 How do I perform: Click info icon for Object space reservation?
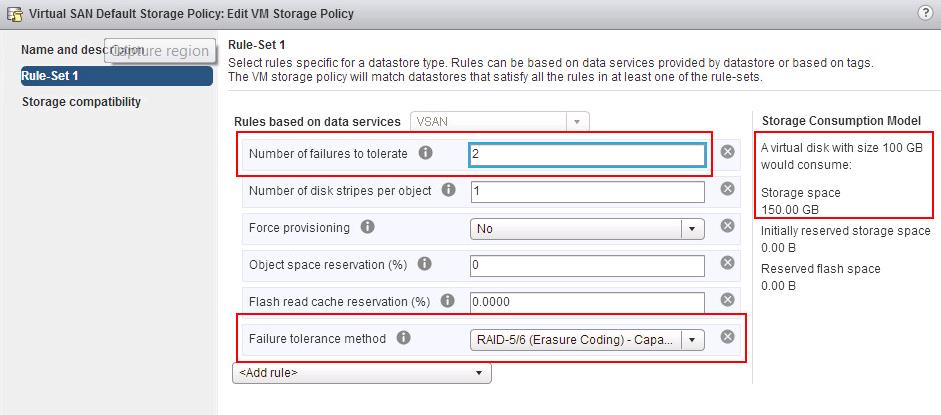[x=425, y=264]
